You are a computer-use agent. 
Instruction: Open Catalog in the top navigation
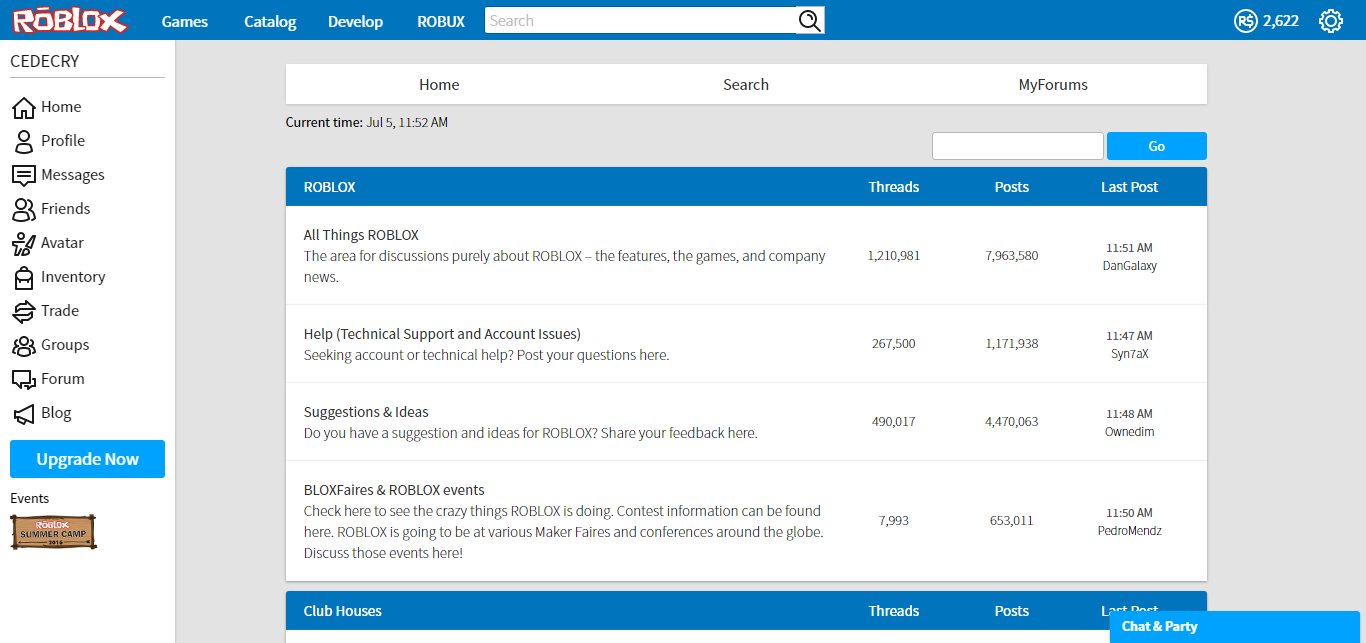tap(270, 21)
